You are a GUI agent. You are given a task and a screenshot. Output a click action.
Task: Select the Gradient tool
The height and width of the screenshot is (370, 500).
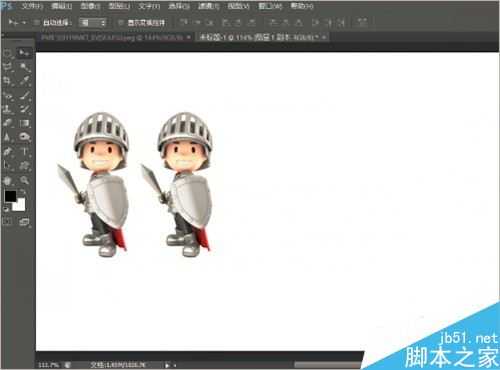[x=24, y=123]
